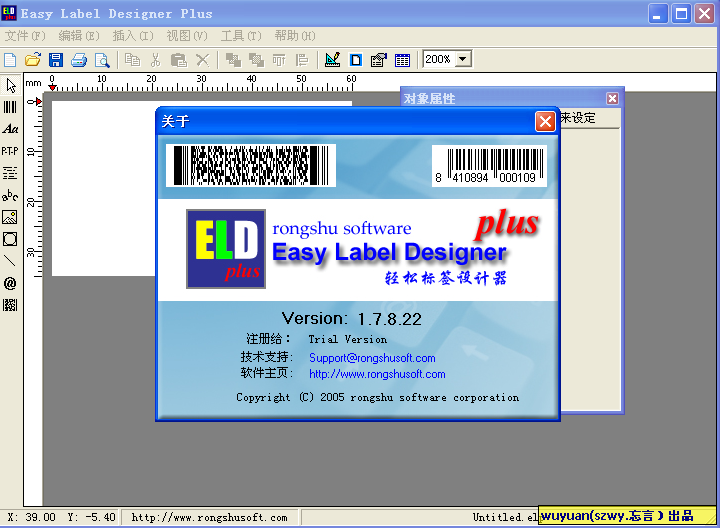The image size is (720, 528).
Task: Close the 对象属性 panel
Action: [x=612, y=98]
